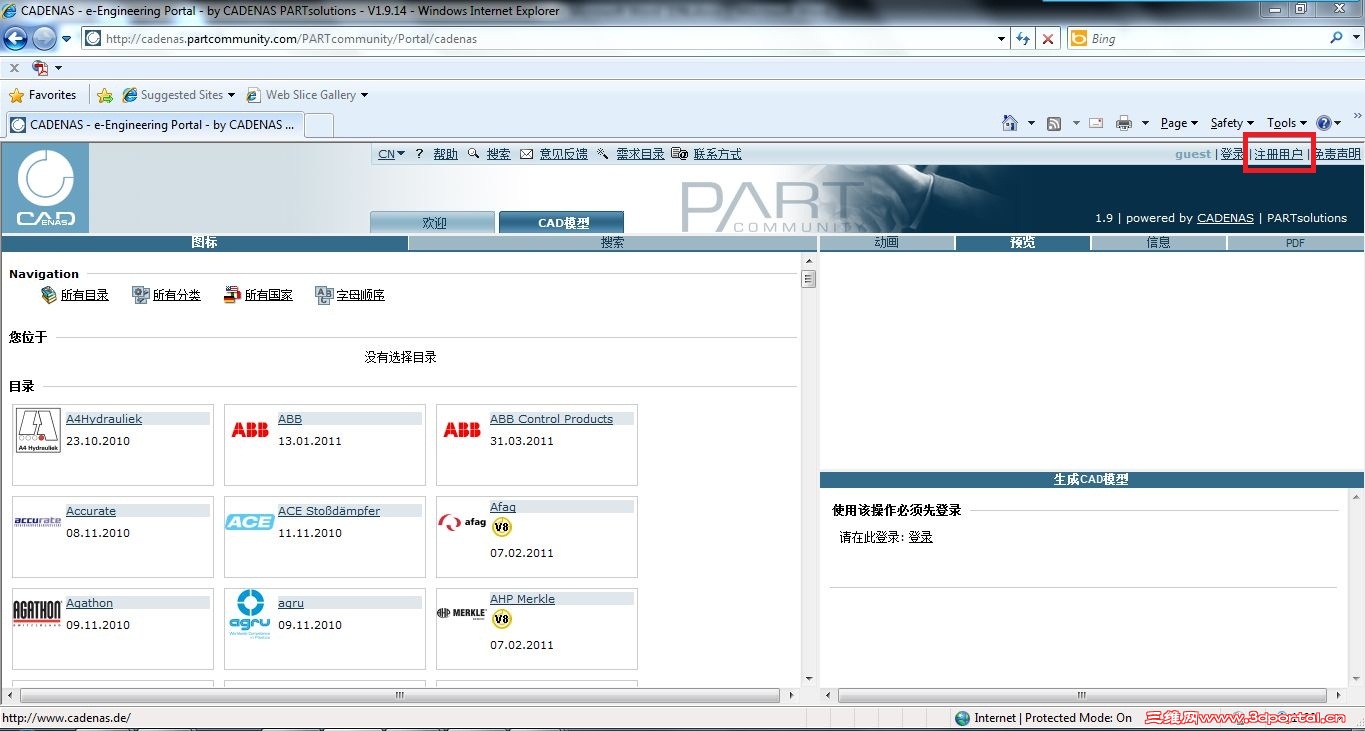Image resolution: width=1365 pixels, height=731 pixels.
Task: Open the ABB Control Products catalog link
Action: [x=551, y=419]
